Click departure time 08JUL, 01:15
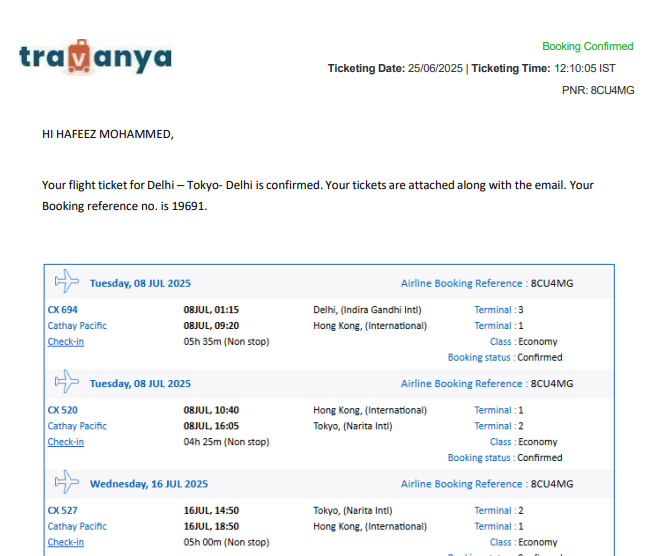This screenshot has height=556, width=649. (211, 310)
